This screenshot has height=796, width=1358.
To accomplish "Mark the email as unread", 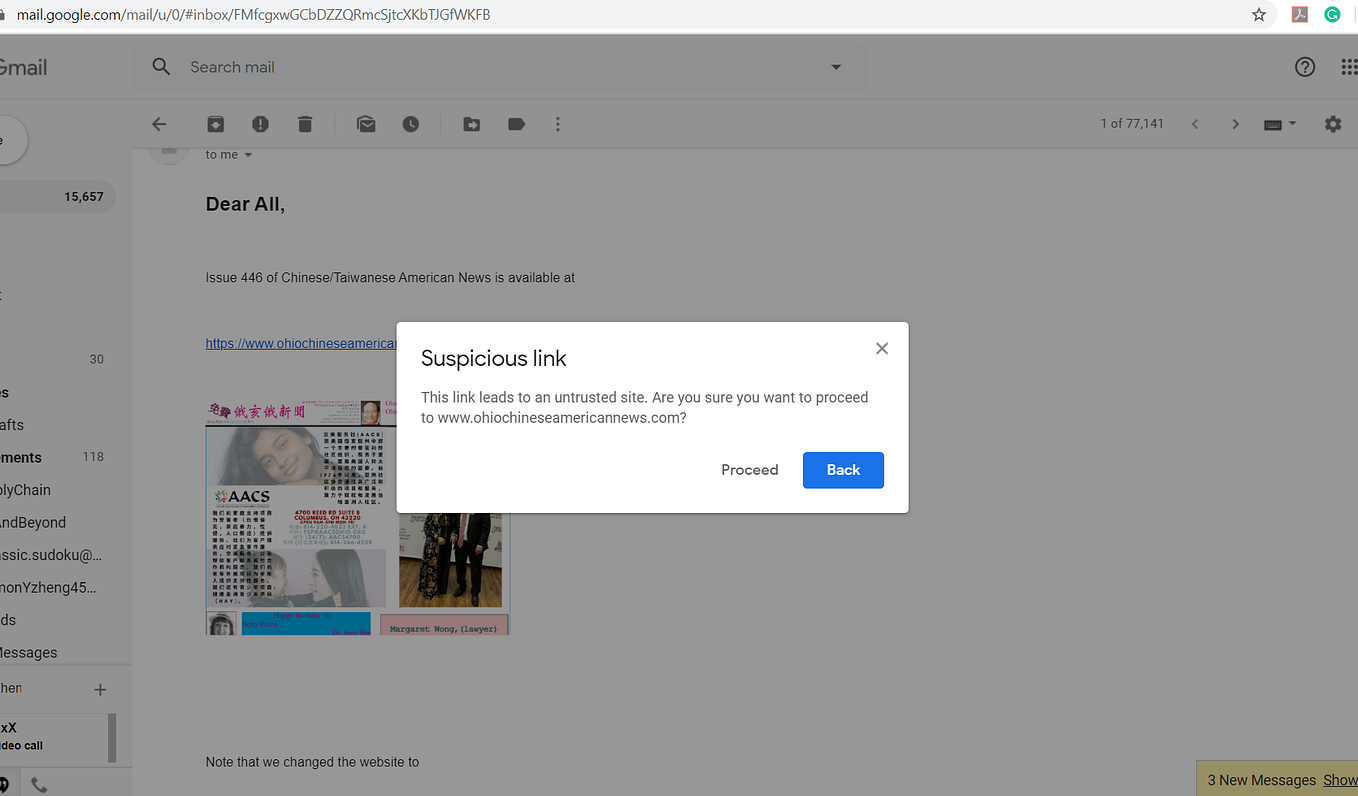I will coord(365,124).
